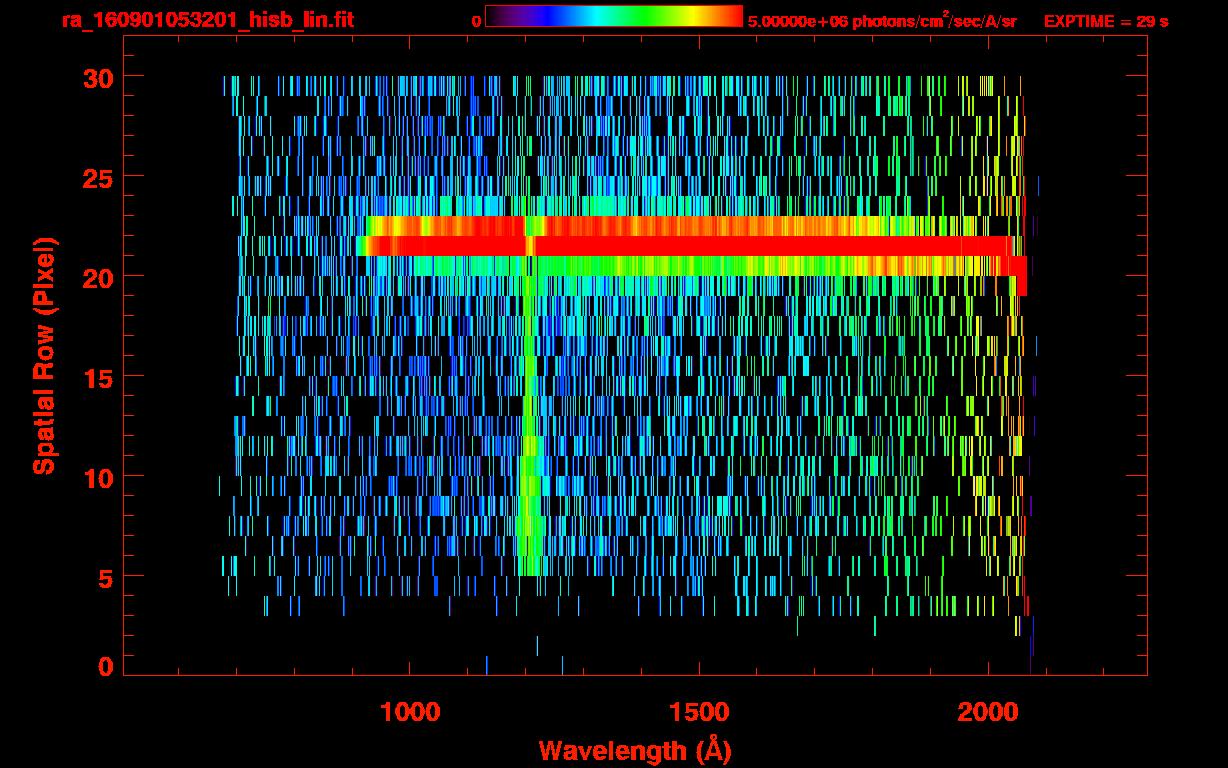Click the color bar minimum label 0

476,21
